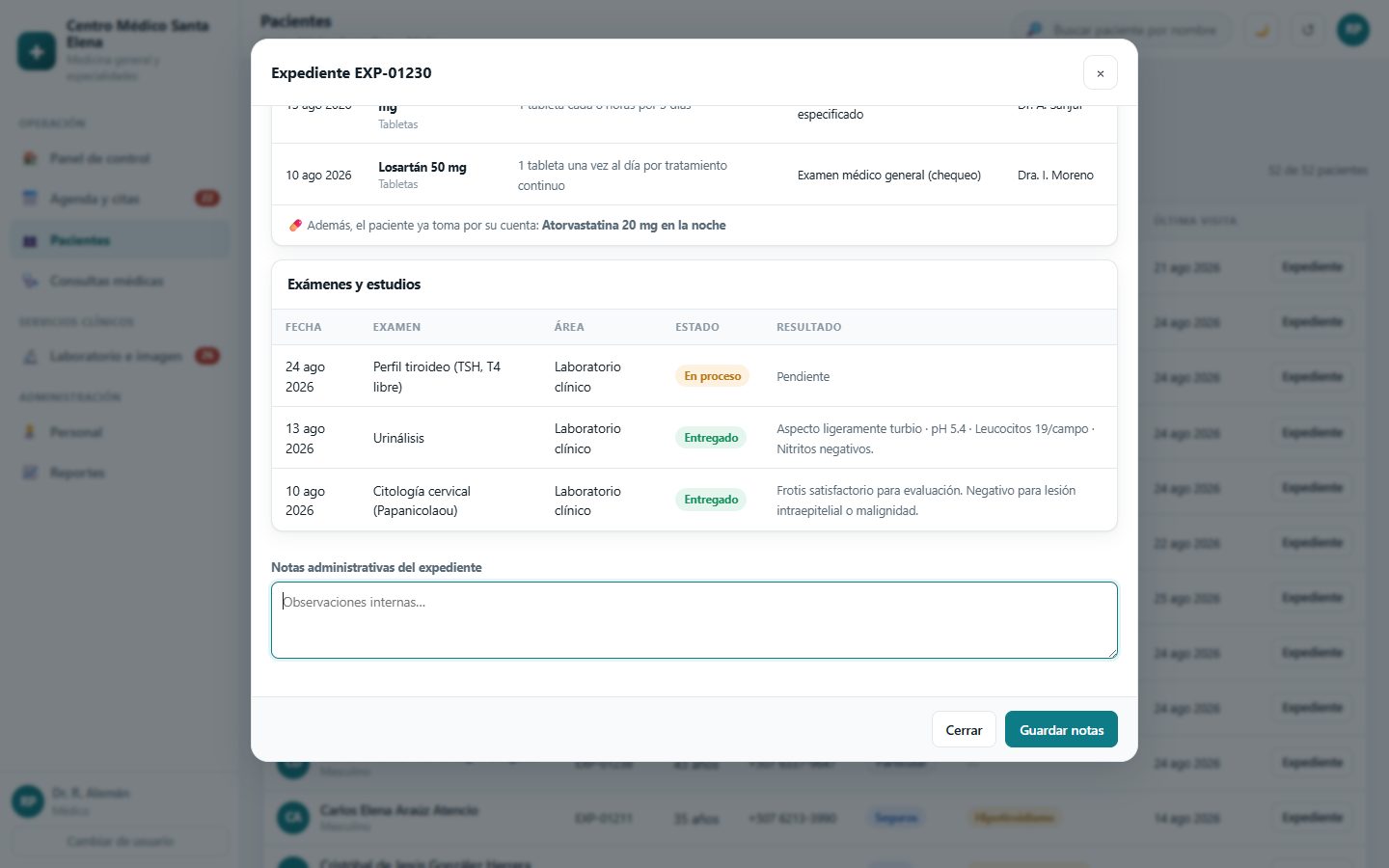Toggle dark mode with the moon icon
Viewport: 1389px width, 868px height.
pyautogui.click(x=1262, y=30)
